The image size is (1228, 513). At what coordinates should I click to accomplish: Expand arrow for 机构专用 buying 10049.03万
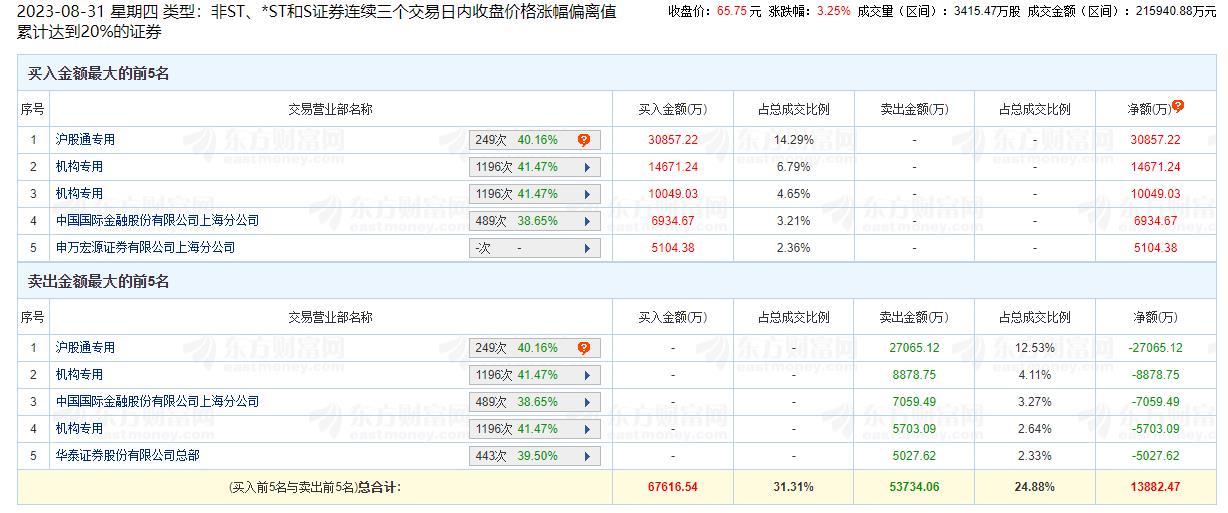586,195
